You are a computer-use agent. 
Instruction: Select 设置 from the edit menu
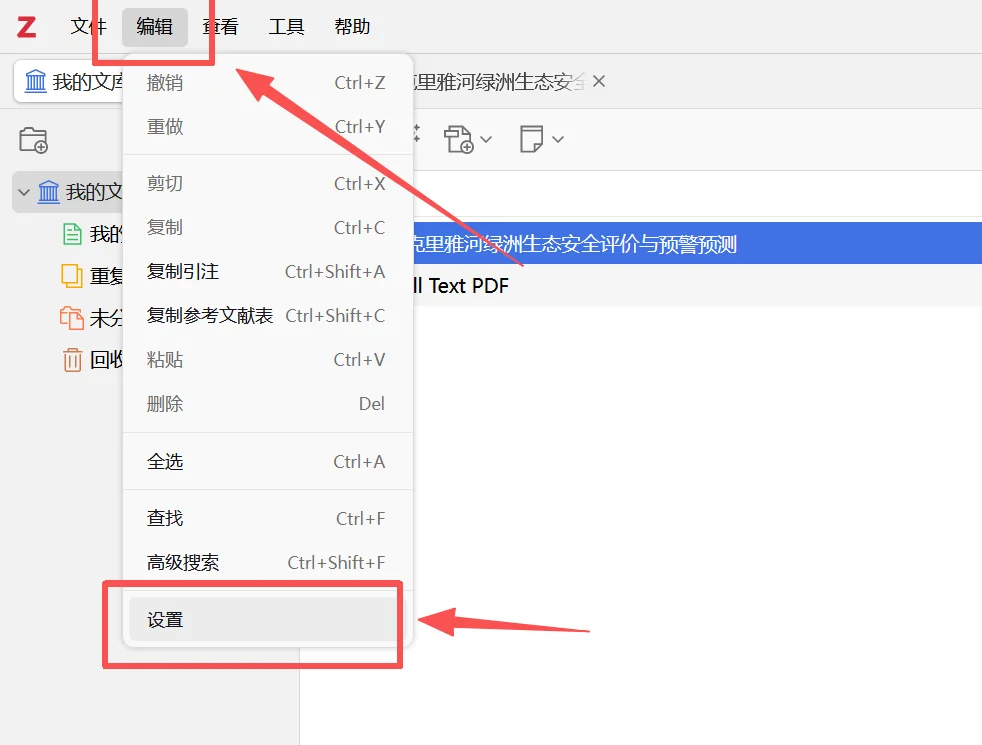260,620
